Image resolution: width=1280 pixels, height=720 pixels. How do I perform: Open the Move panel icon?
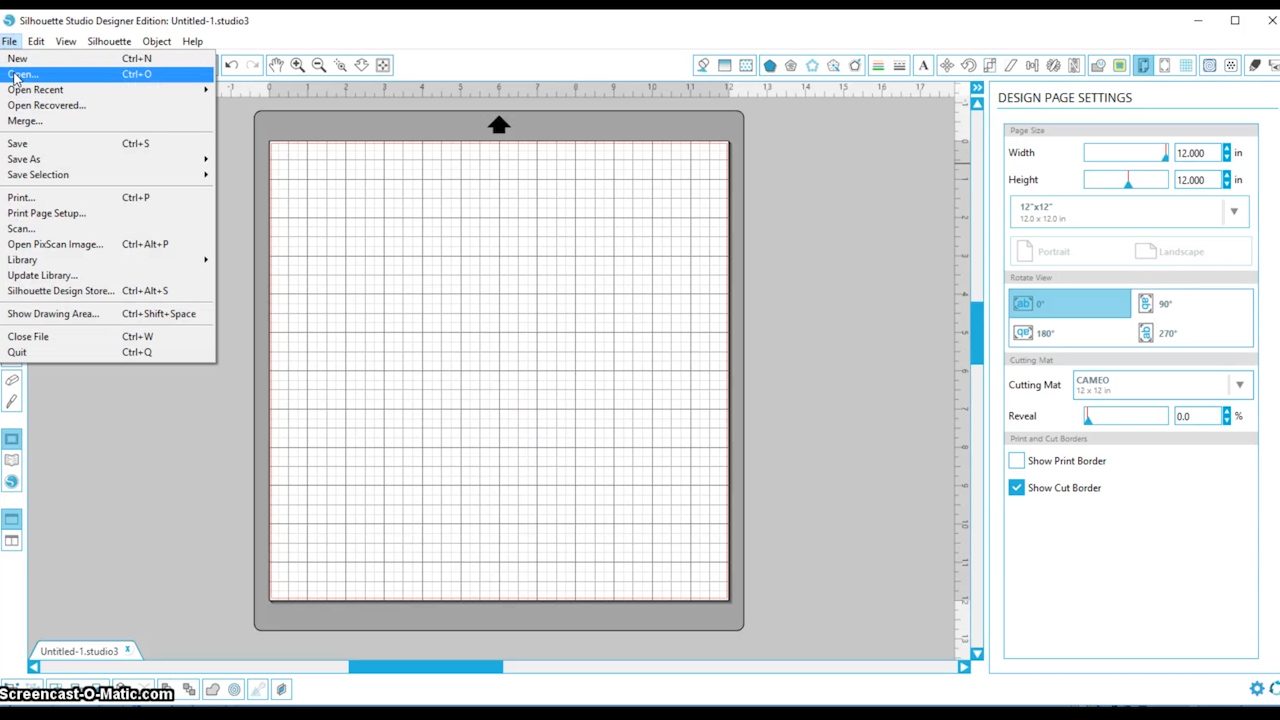click(x=946, y=66)
